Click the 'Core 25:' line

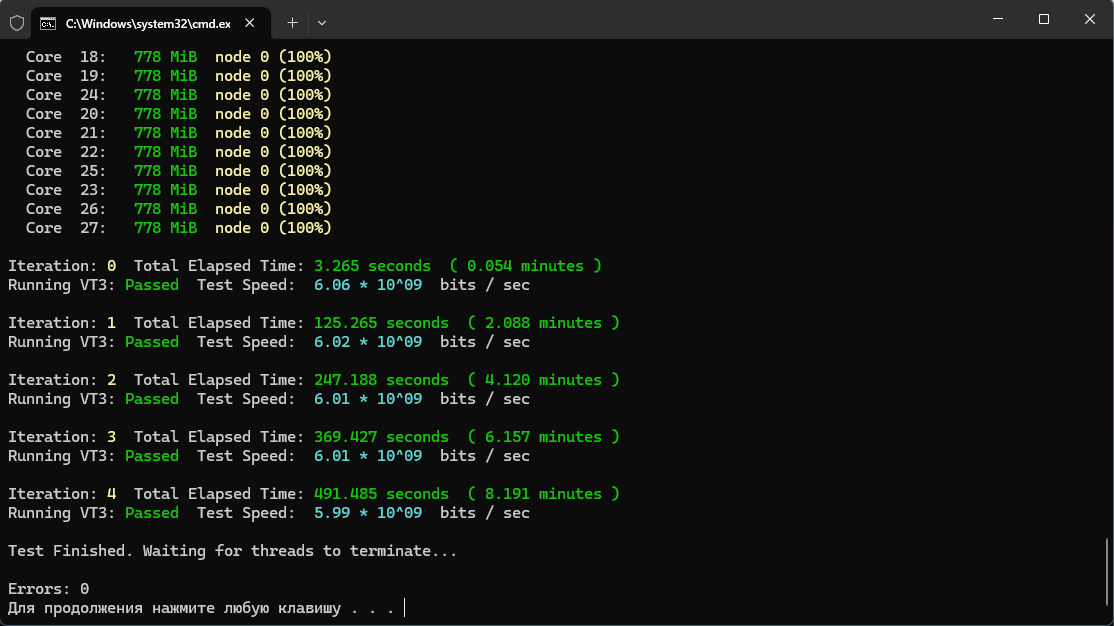coord(178,171)
